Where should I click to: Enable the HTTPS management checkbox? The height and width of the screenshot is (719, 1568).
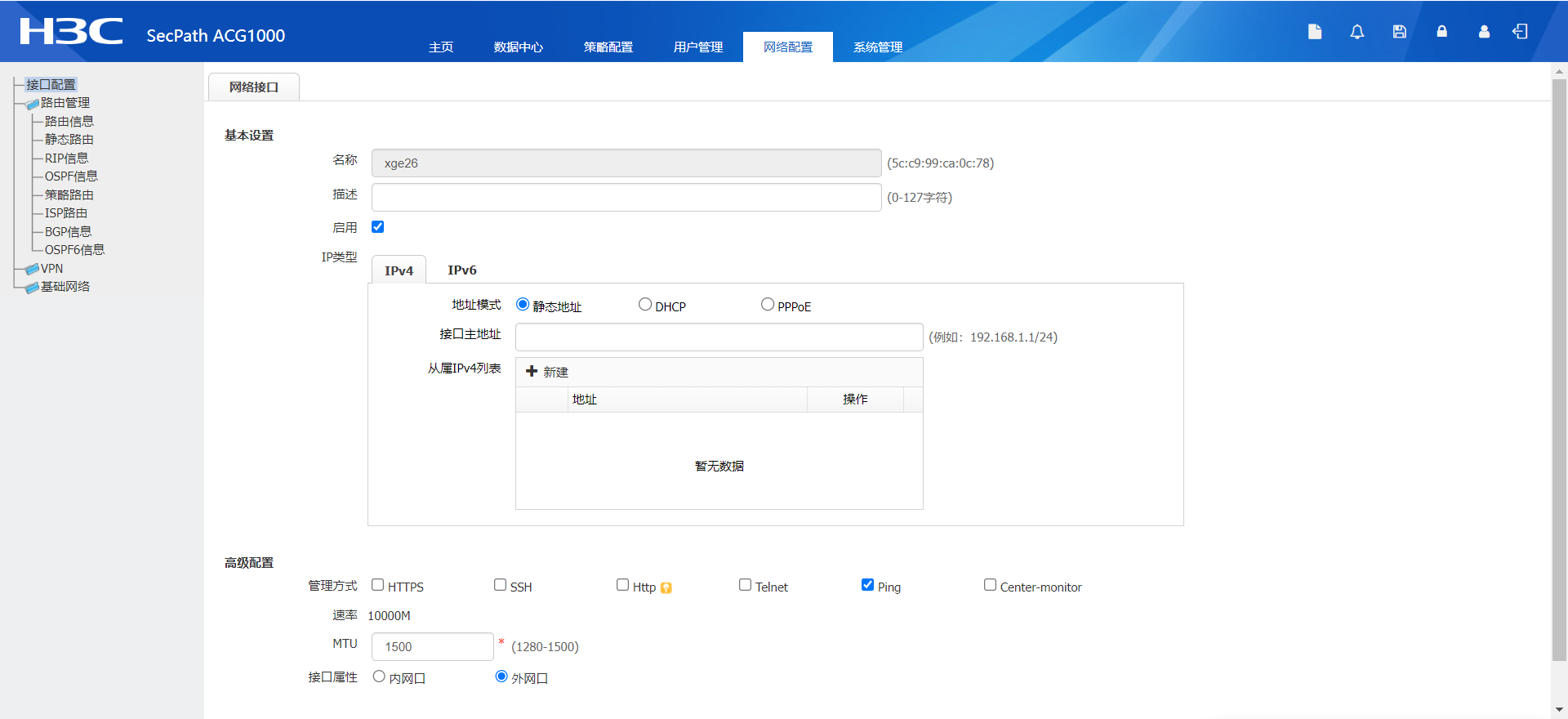tap(378, 585)
